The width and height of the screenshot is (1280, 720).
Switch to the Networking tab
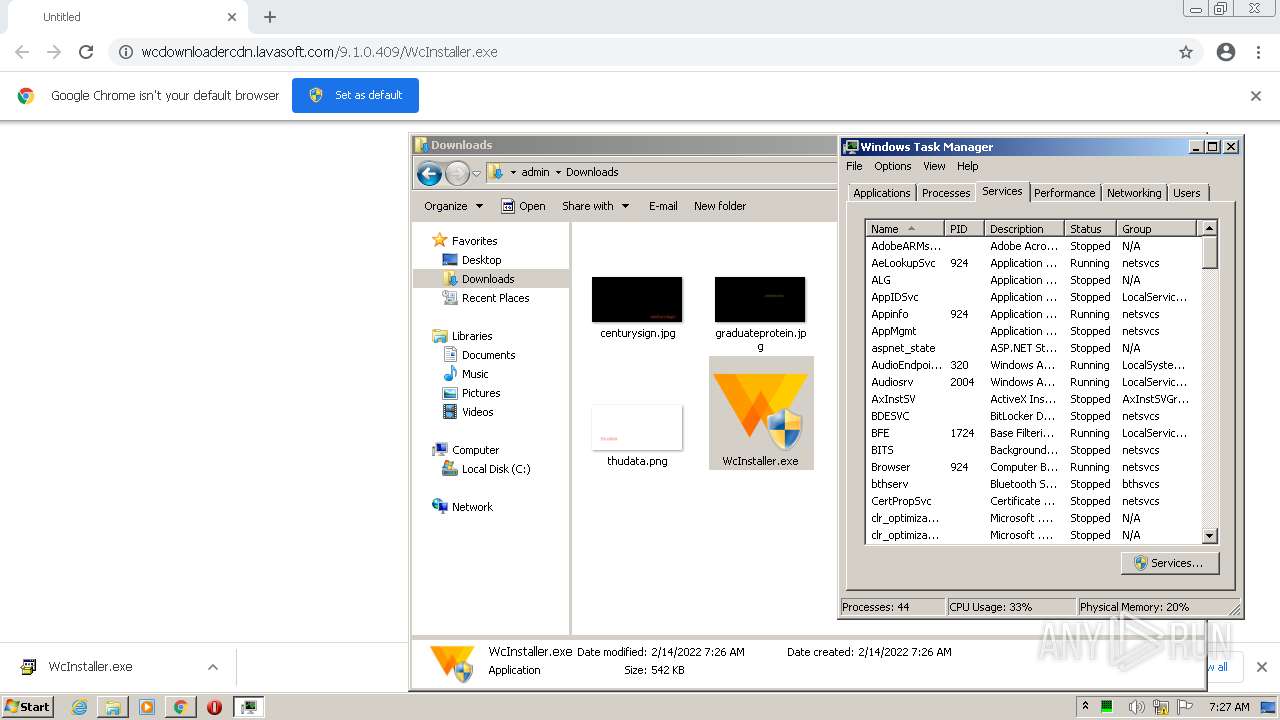point(1134,193)
